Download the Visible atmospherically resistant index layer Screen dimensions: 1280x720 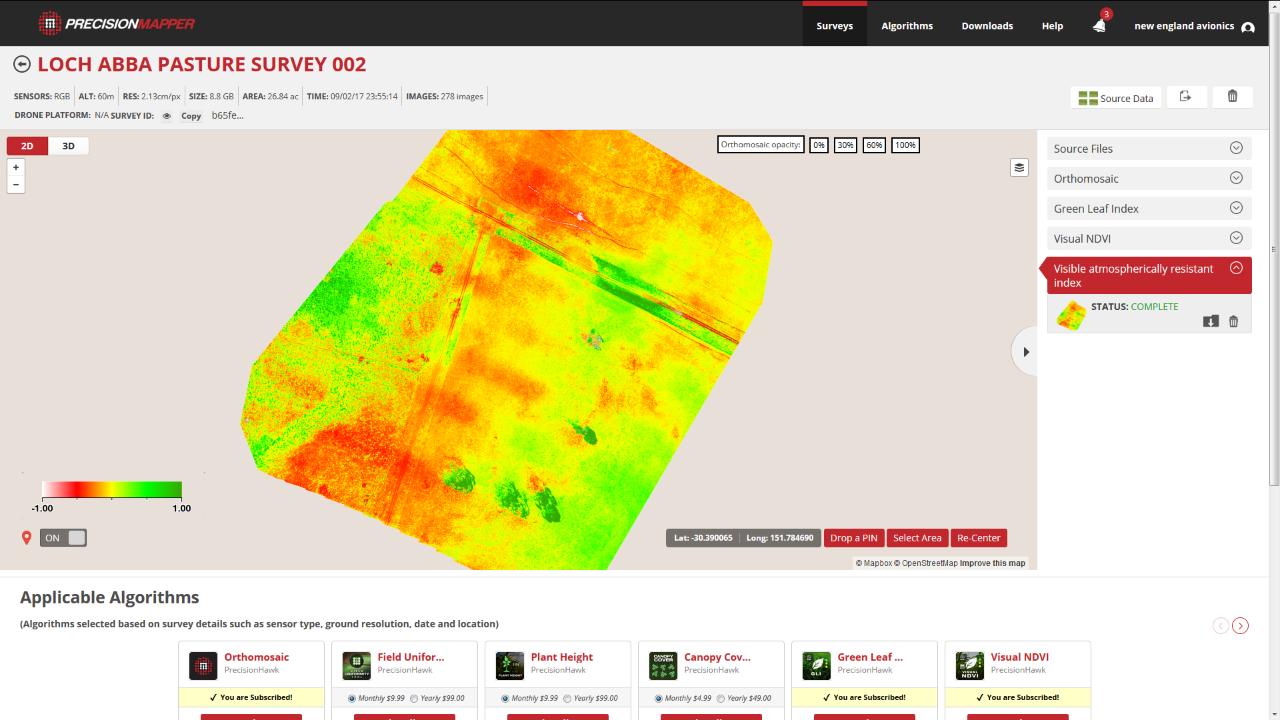(1210, 322)
